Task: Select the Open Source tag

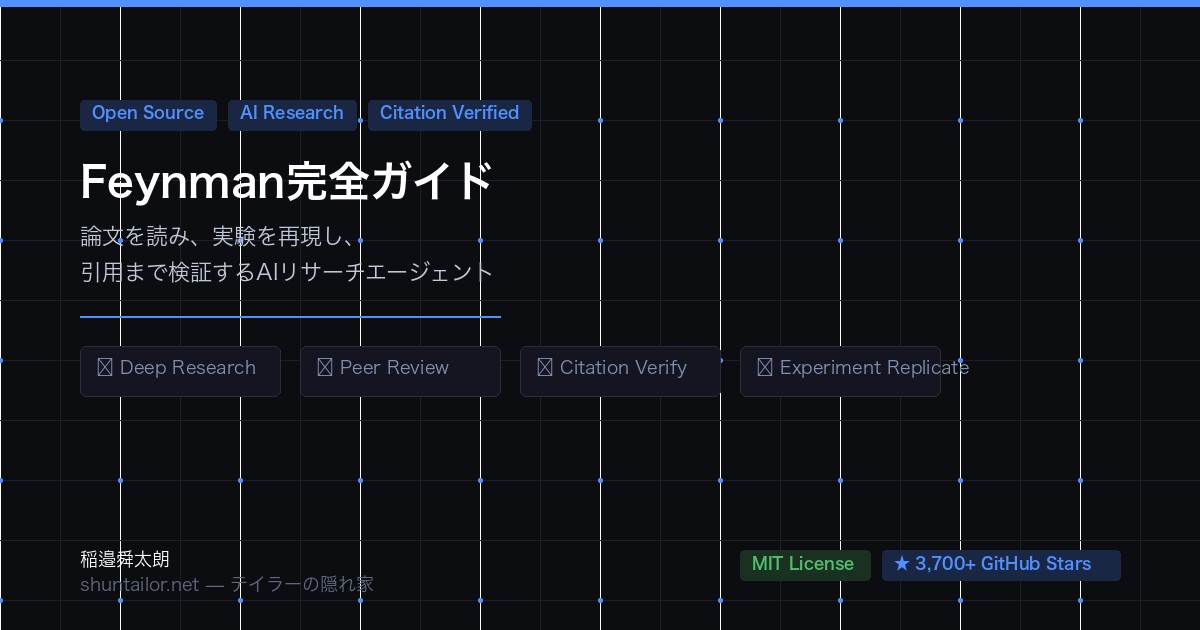Action: 148,114
